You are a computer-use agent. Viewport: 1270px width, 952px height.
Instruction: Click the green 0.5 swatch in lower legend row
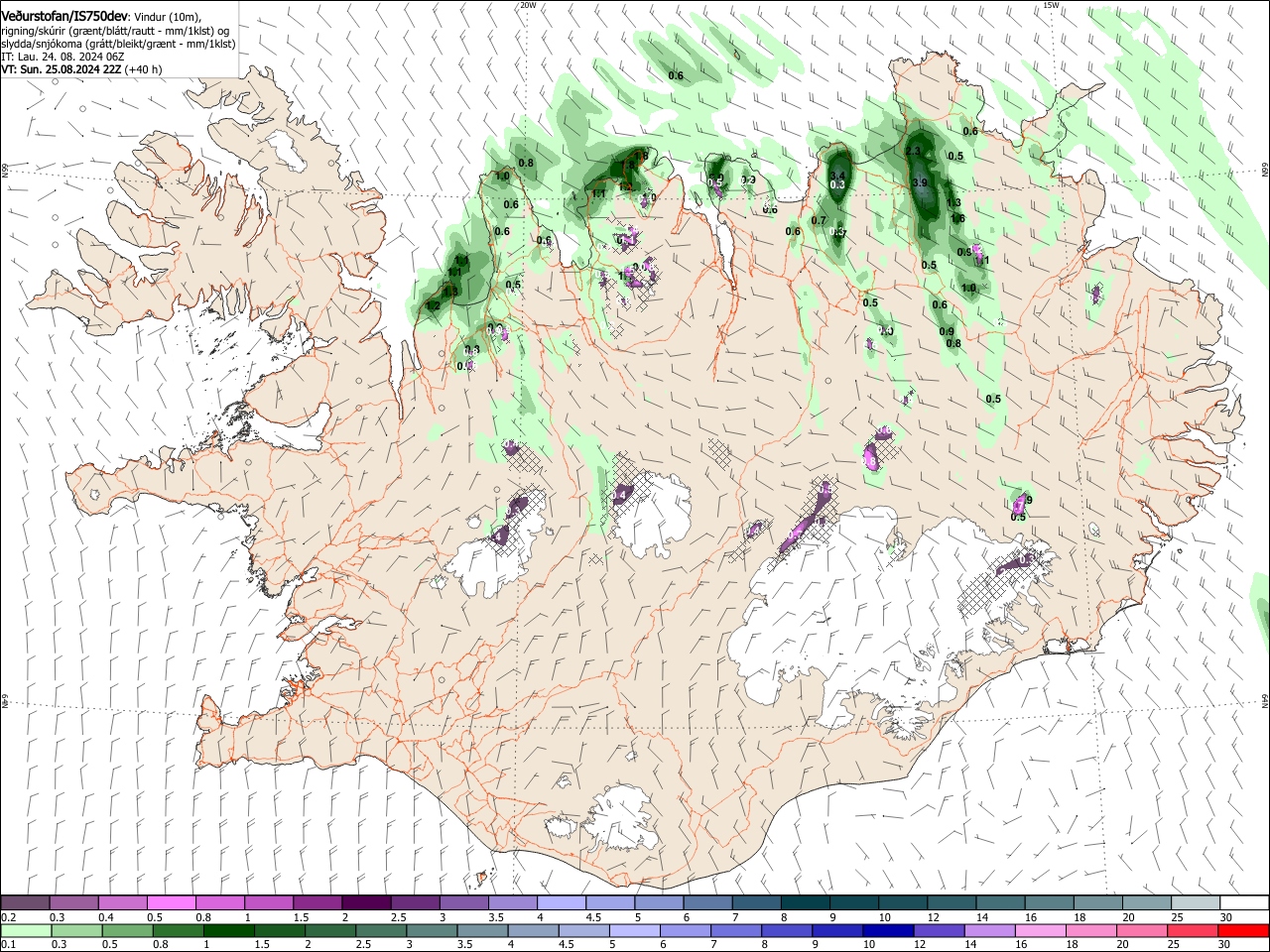click(x=127, y=931)
